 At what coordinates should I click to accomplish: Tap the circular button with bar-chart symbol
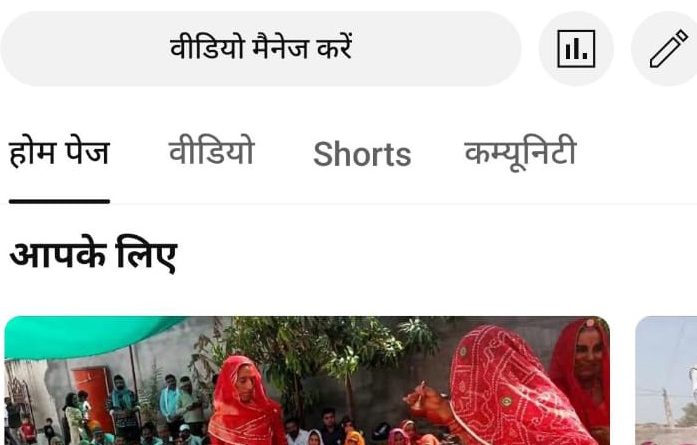576,49
